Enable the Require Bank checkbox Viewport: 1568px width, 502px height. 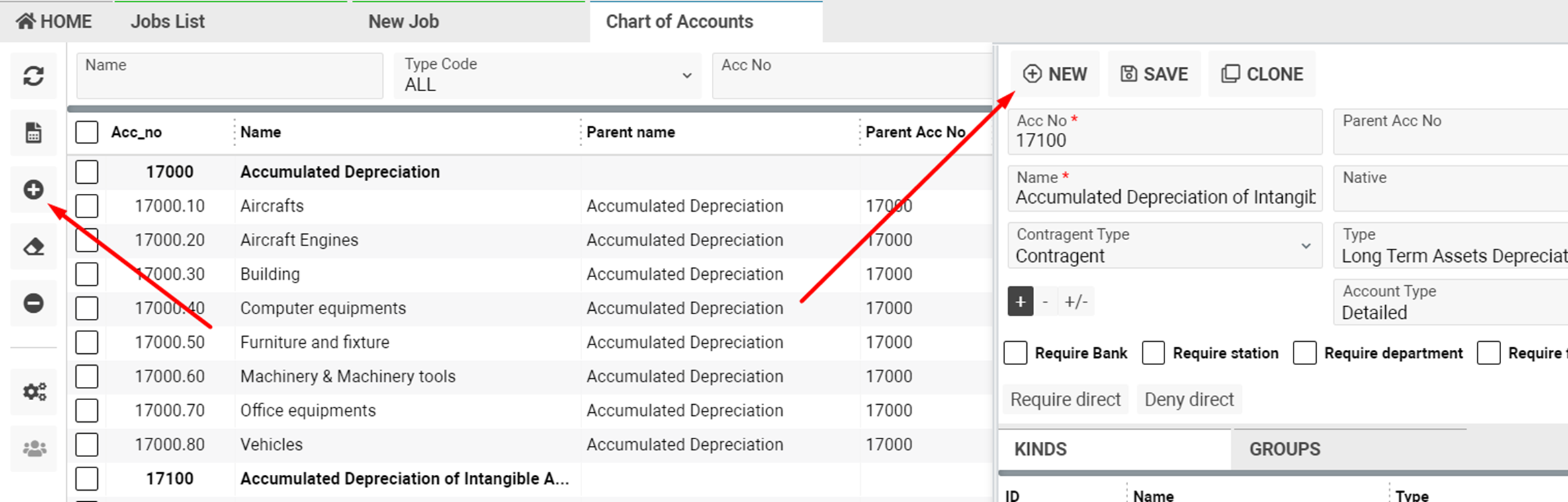[x=1016, y=353]
